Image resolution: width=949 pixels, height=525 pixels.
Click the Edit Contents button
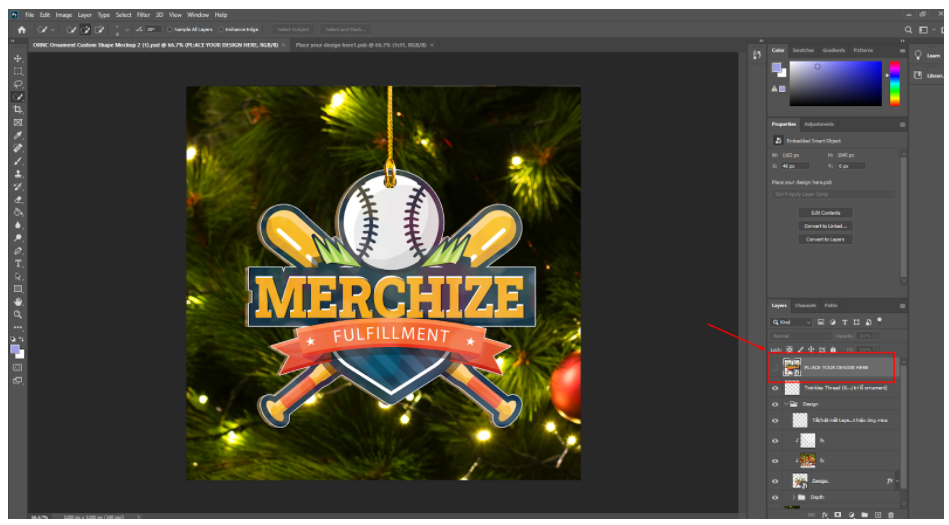(825, 213)
